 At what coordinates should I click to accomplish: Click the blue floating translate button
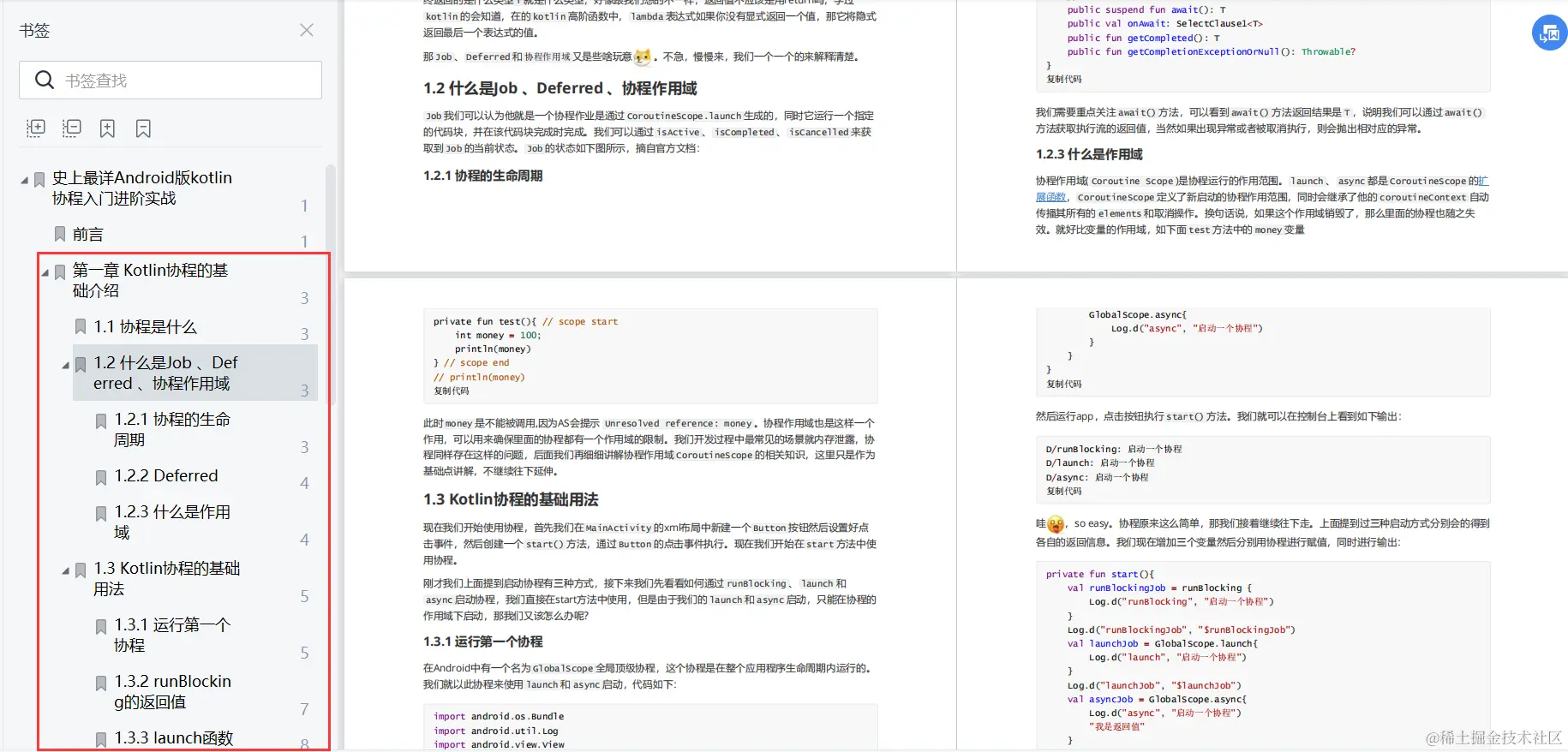pyautogui.click(x=1549, y=33)
